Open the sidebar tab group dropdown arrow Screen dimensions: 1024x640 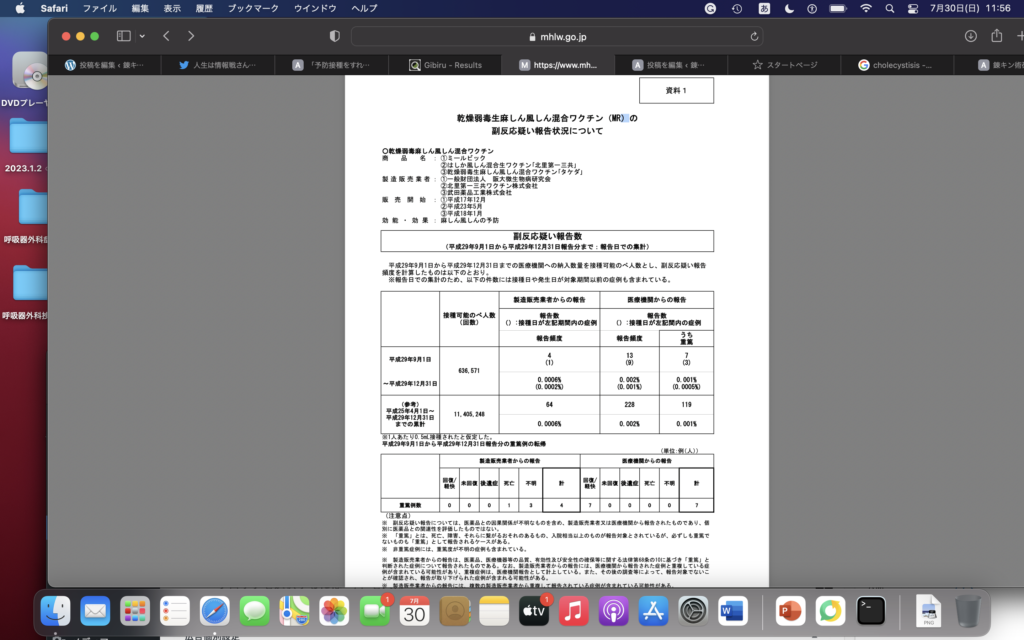coord(142,36)
